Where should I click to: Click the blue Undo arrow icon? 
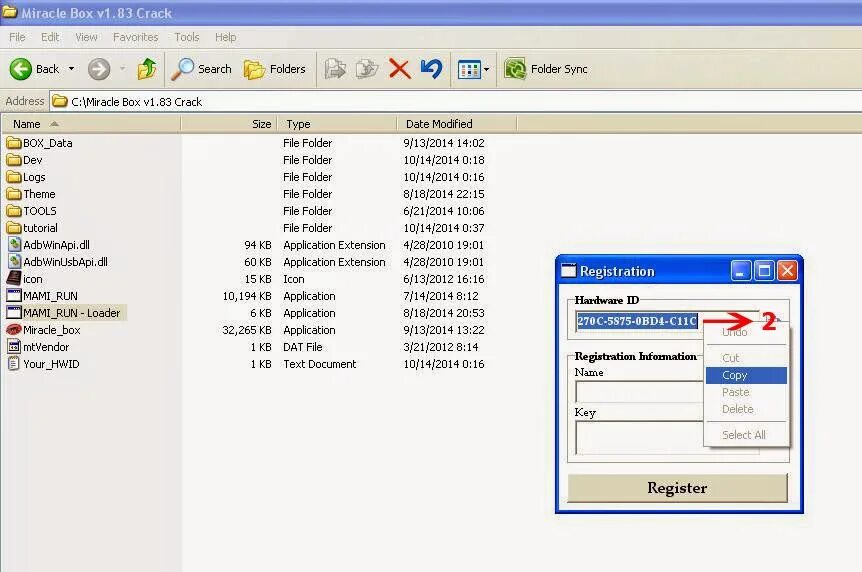(x=432, y=69)
